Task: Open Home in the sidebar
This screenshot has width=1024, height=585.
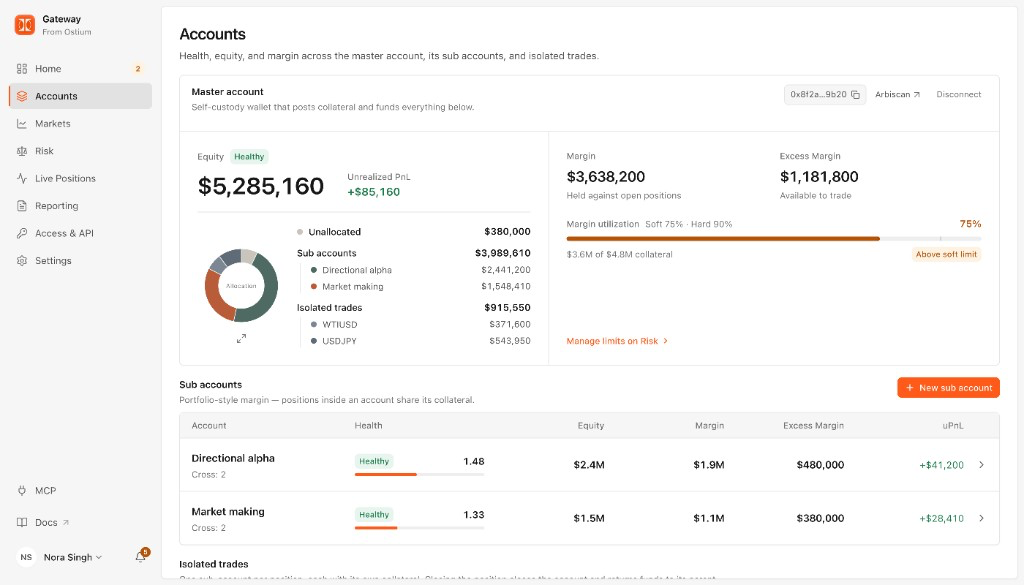Action: (x=80, y=69)
